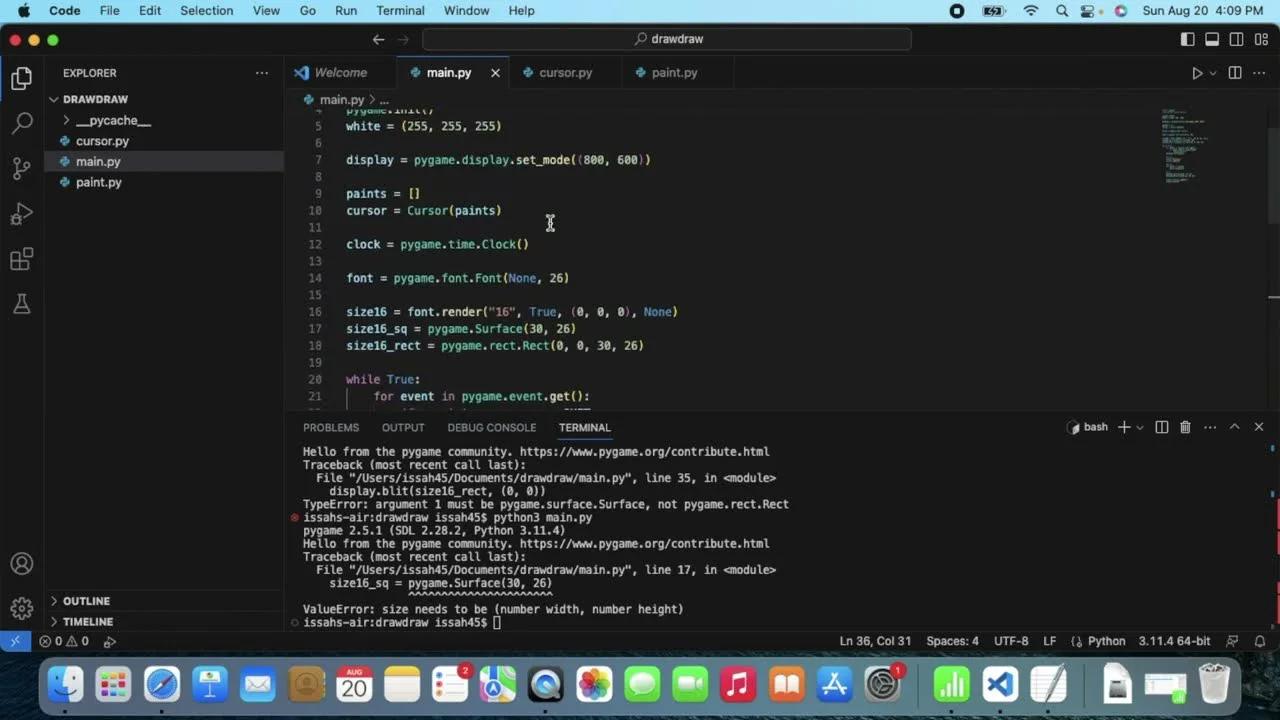Open the Run and Debug view
The width and height of the screenshot is (1280, 720).
coord(21,213)
